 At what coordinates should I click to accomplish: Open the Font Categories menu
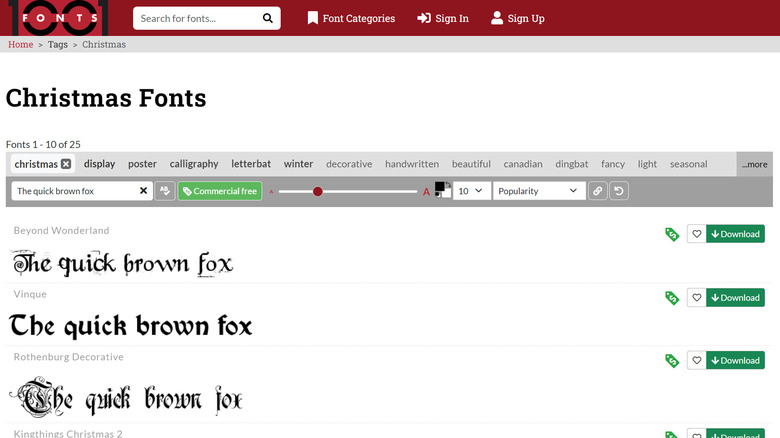[x=350, y=18]
